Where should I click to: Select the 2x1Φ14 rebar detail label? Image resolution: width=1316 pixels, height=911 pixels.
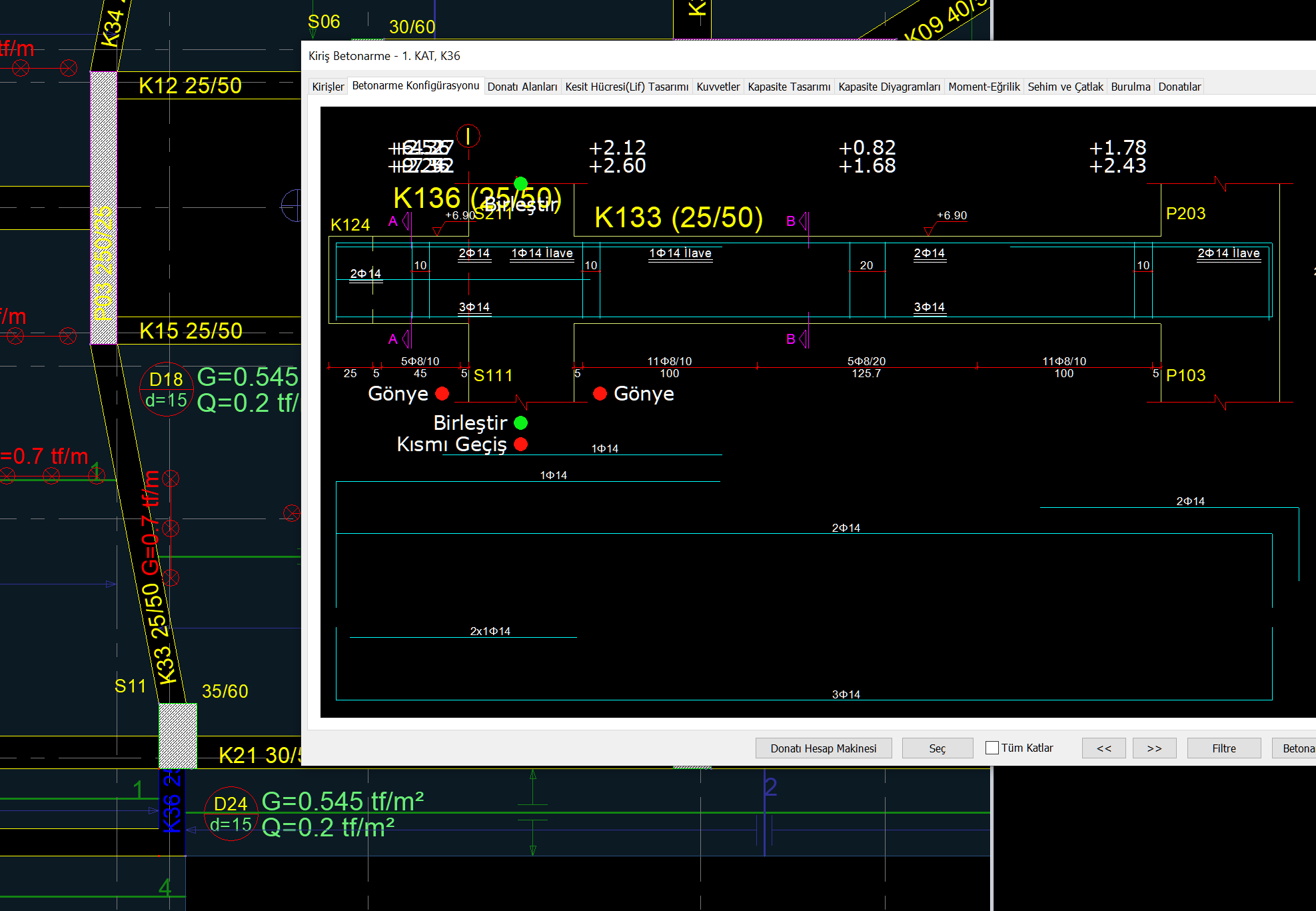point(490,631)
